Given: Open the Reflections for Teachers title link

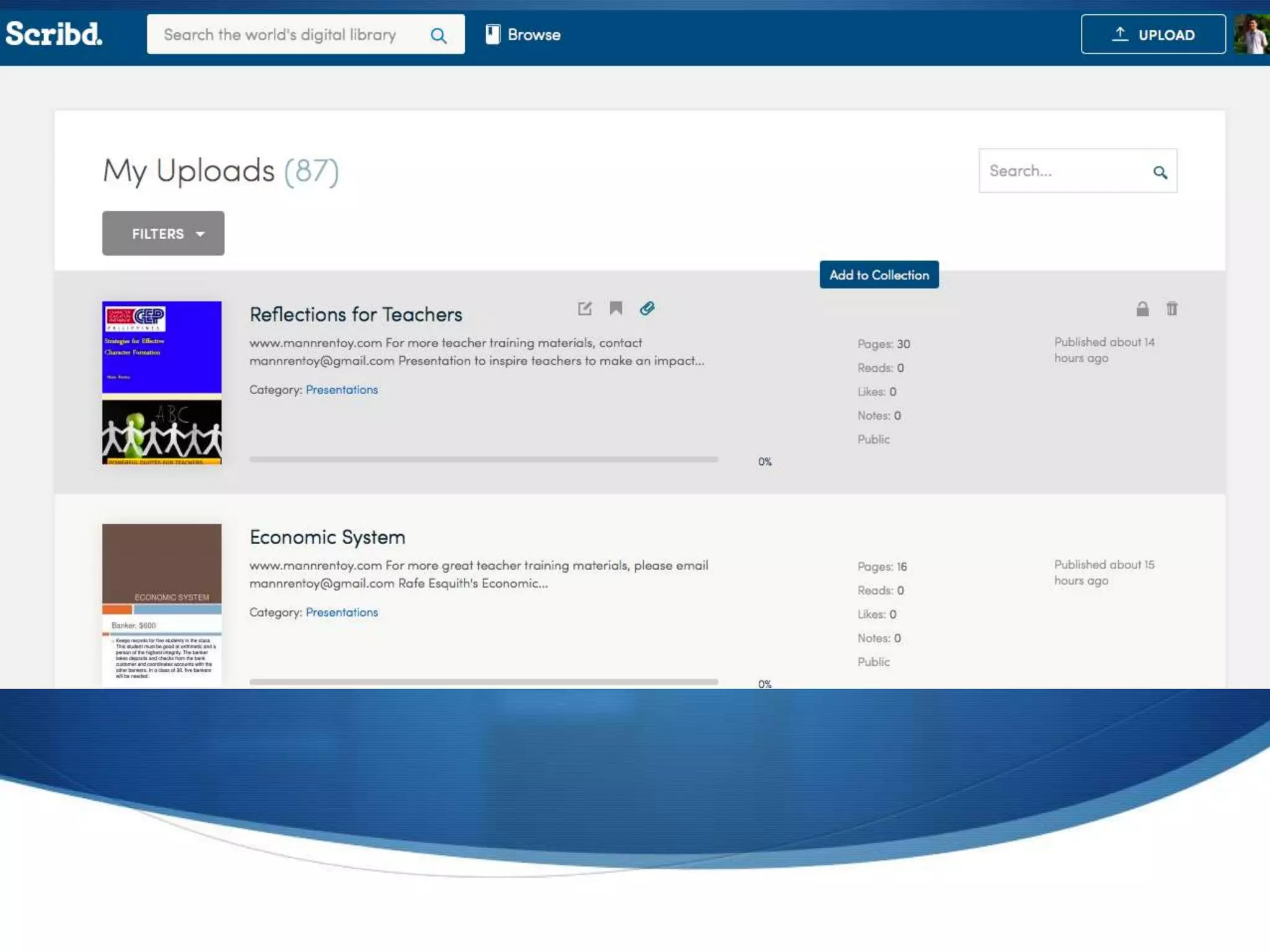Looking at the screenshot, I should point(356,315).
